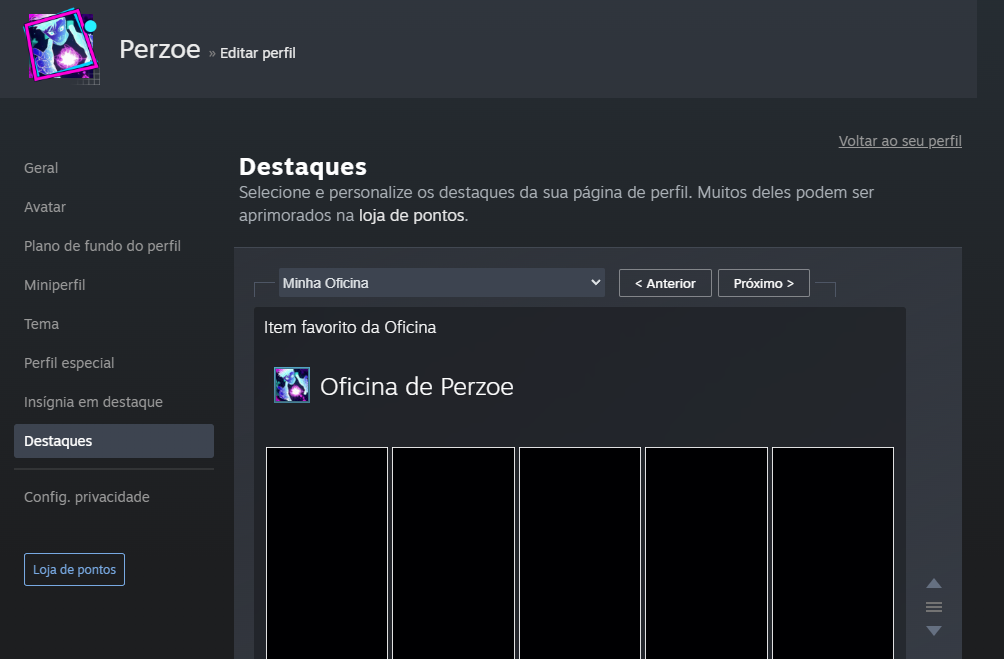Click the Editar perfil breadcrumb text
This screenshot has height=659, width=1004.
coord(258,53)
